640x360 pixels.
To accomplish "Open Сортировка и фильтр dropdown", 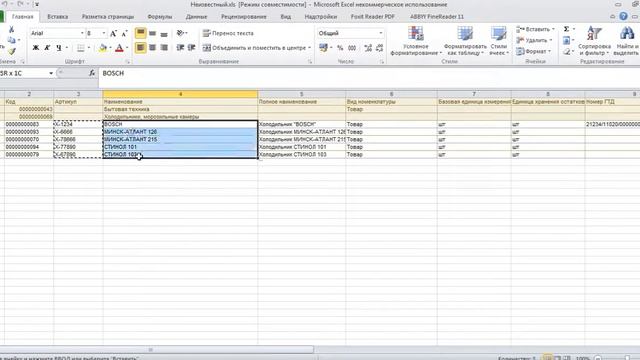I will point(594,41).
